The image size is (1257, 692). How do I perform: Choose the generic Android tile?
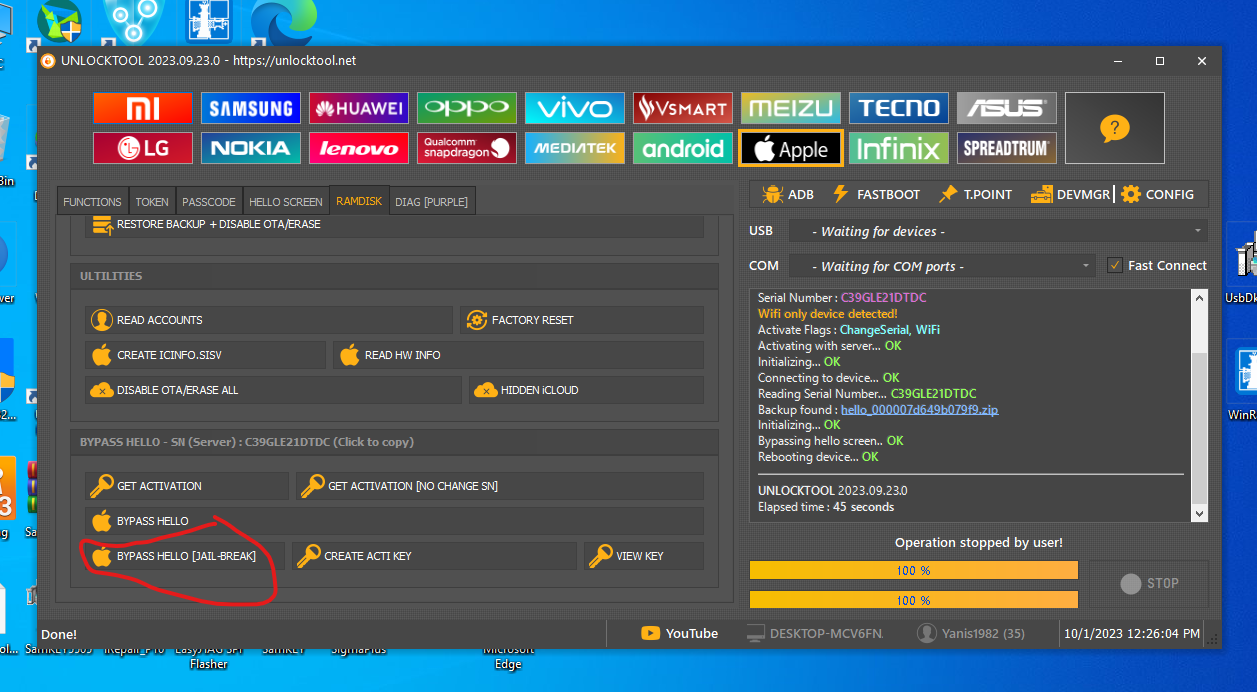(683, 148)
